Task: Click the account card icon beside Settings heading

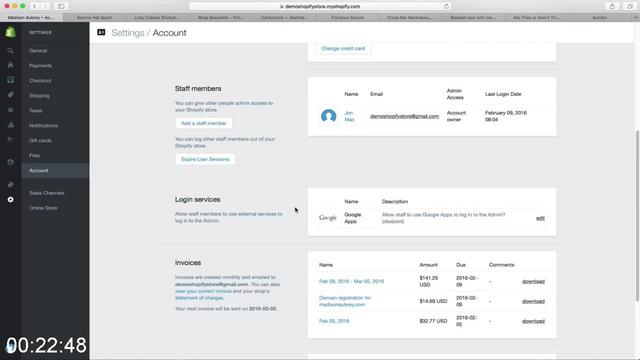Action: tap(101, 32)
